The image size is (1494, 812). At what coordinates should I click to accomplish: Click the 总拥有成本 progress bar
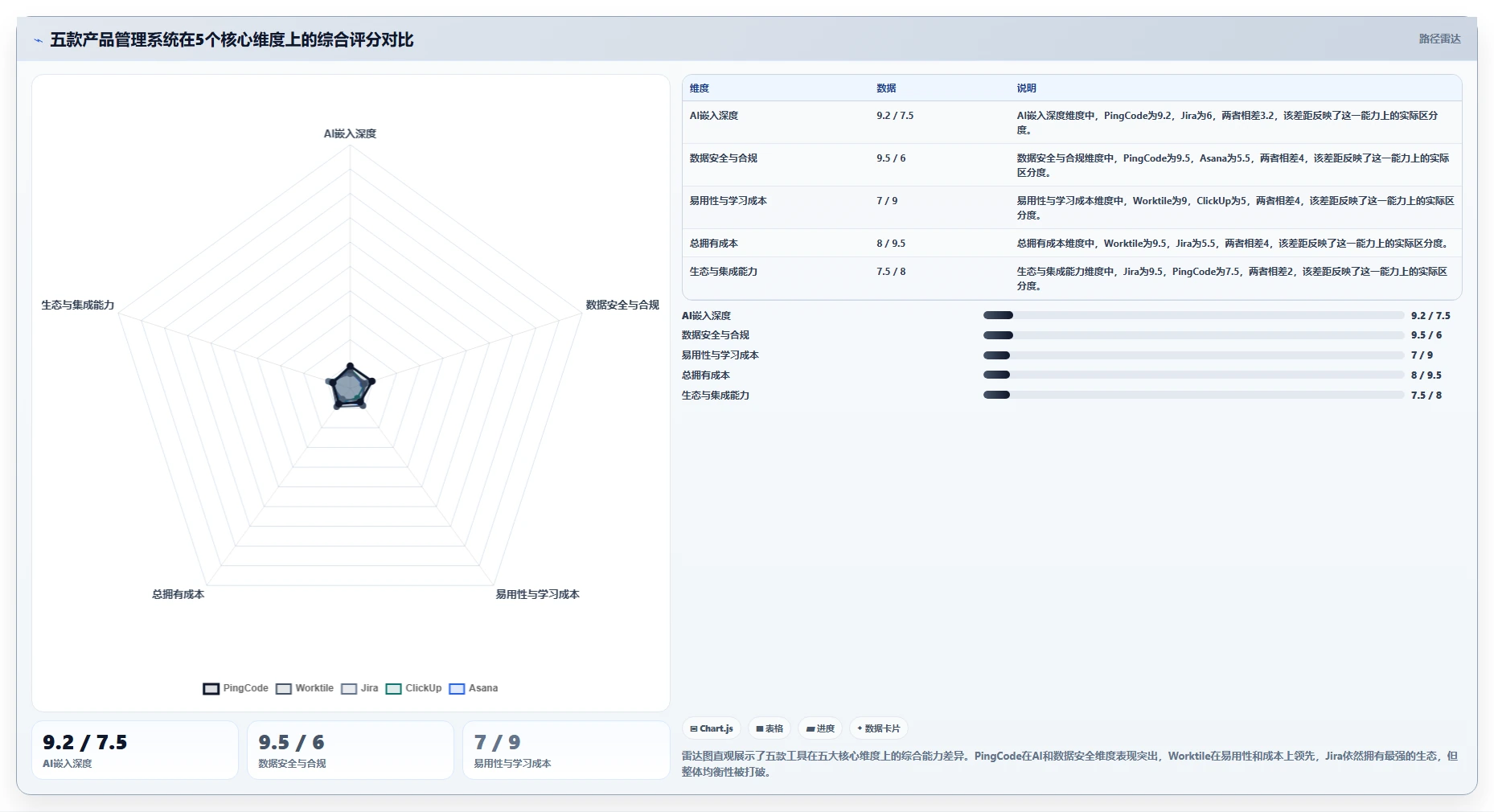click(x=1193, y=375)
